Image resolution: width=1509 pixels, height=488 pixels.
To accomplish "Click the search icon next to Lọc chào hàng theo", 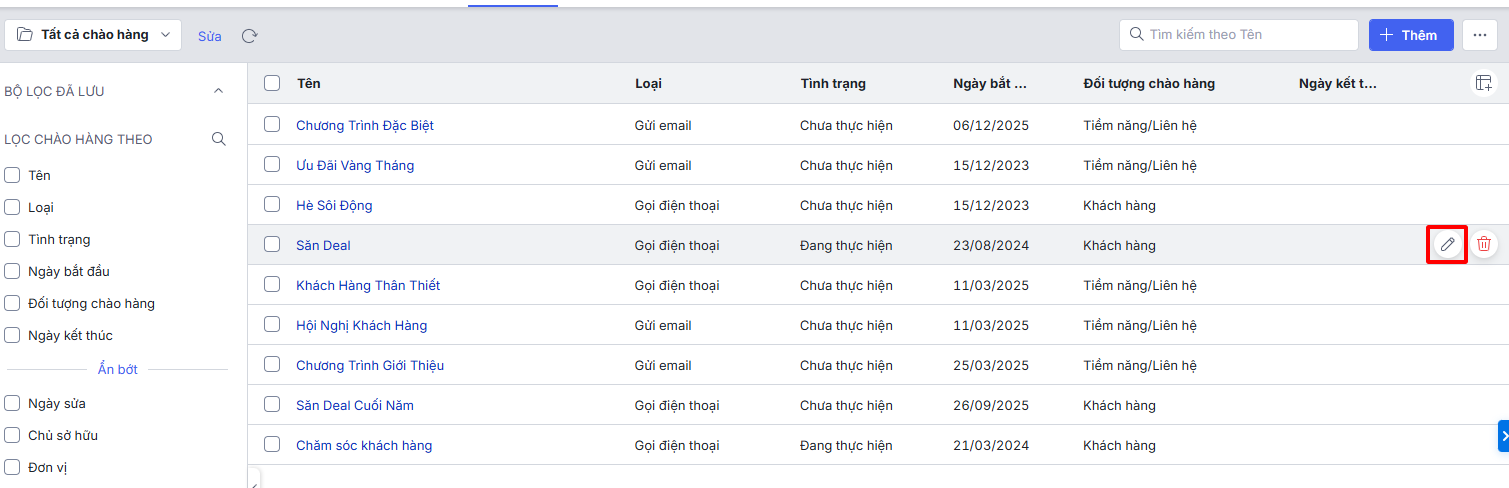I will pos(219,139).
